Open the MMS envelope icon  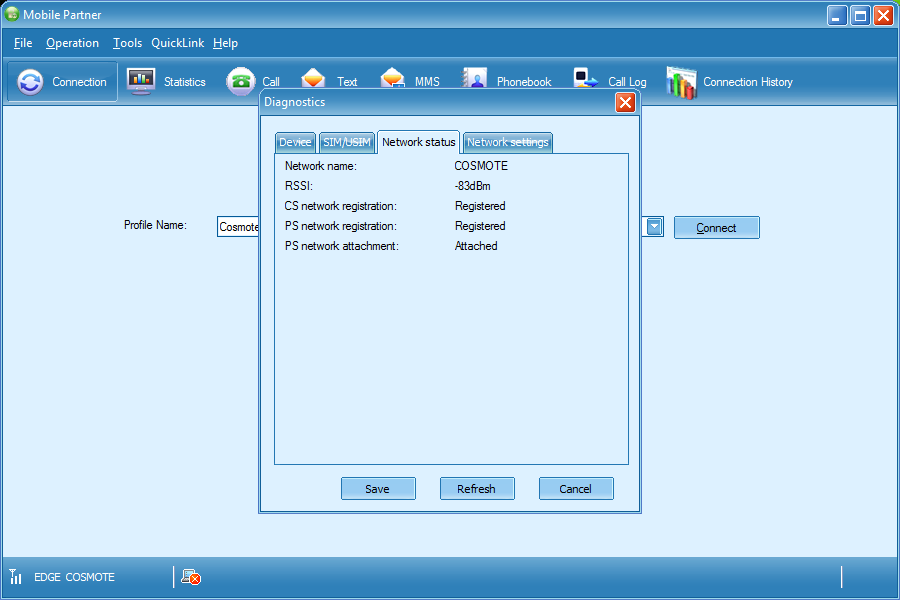(x=393, y=78)
